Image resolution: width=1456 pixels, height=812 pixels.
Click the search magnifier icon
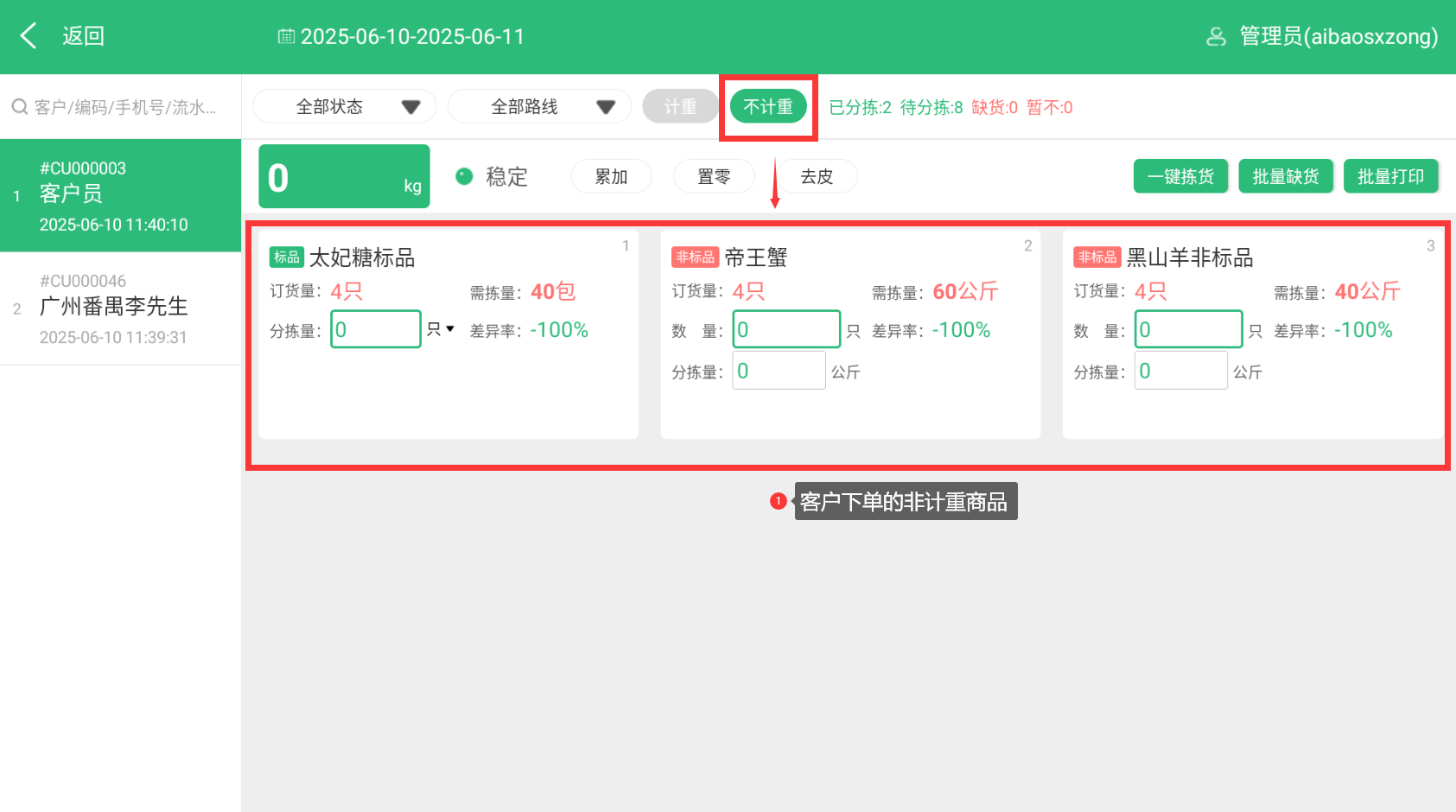tap(19, 107)
